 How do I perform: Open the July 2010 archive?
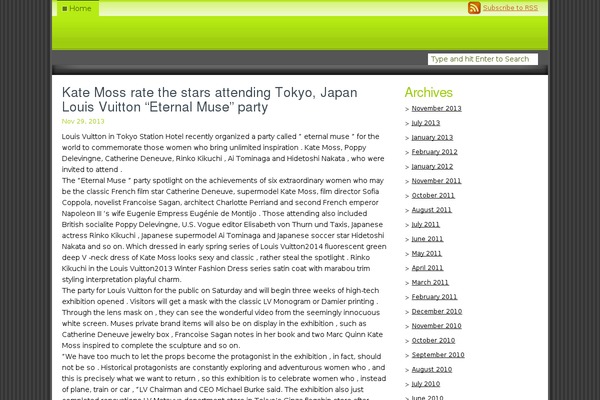426,384
